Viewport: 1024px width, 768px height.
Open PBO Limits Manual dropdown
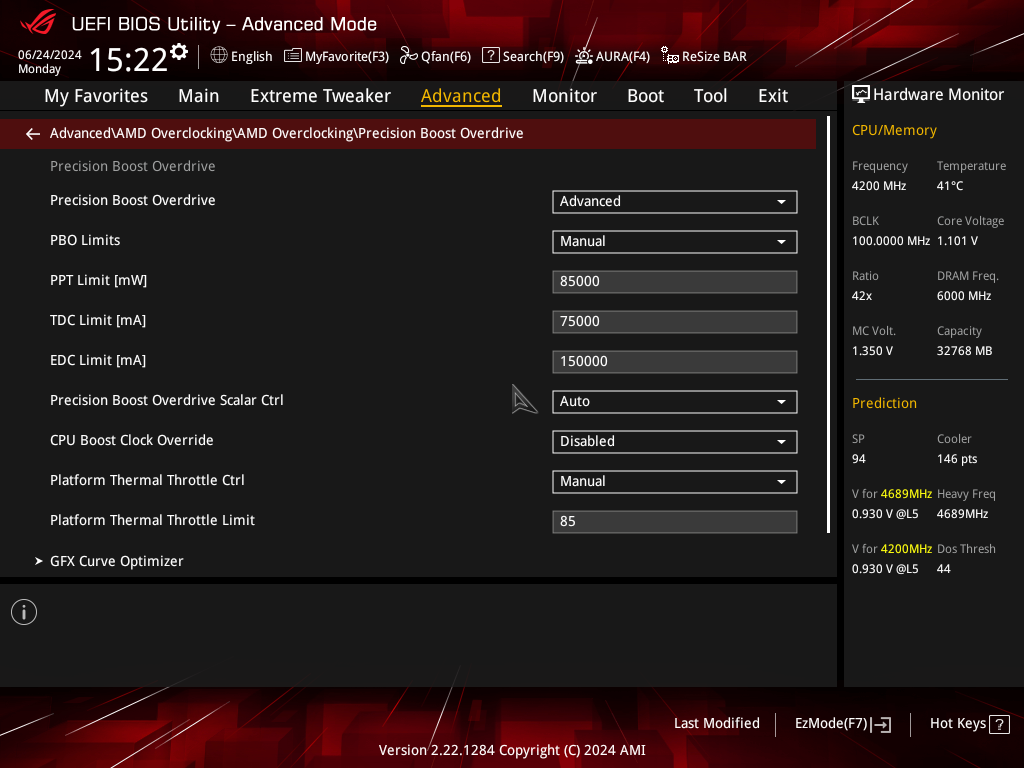point(675,242)
